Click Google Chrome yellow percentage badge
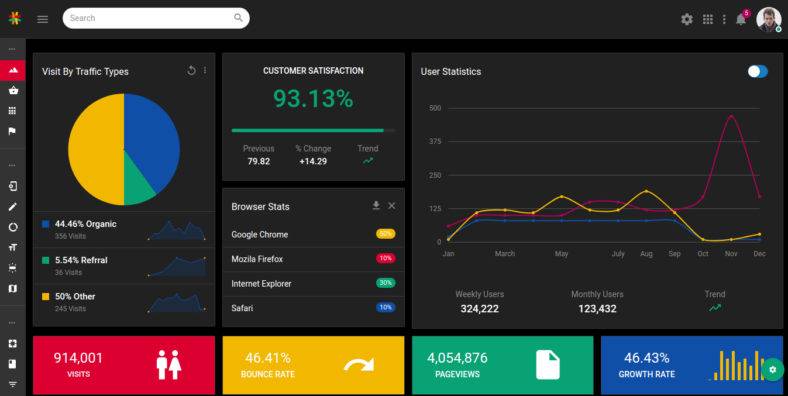Viewport: 788px width, 396px height. coord(385,234)
